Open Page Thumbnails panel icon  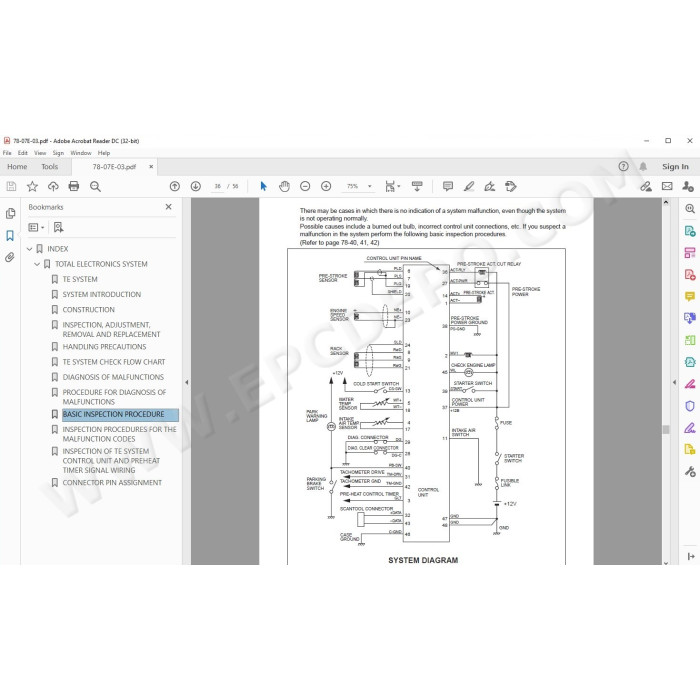(10, 213)
